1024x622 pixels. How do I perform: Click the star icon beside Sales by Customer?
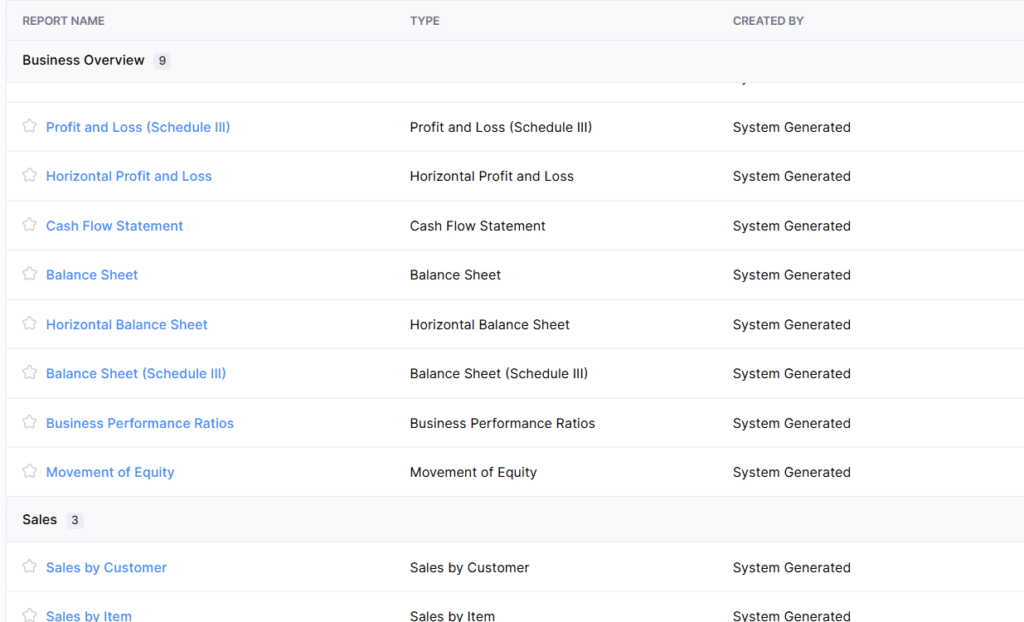pos(29,567)
